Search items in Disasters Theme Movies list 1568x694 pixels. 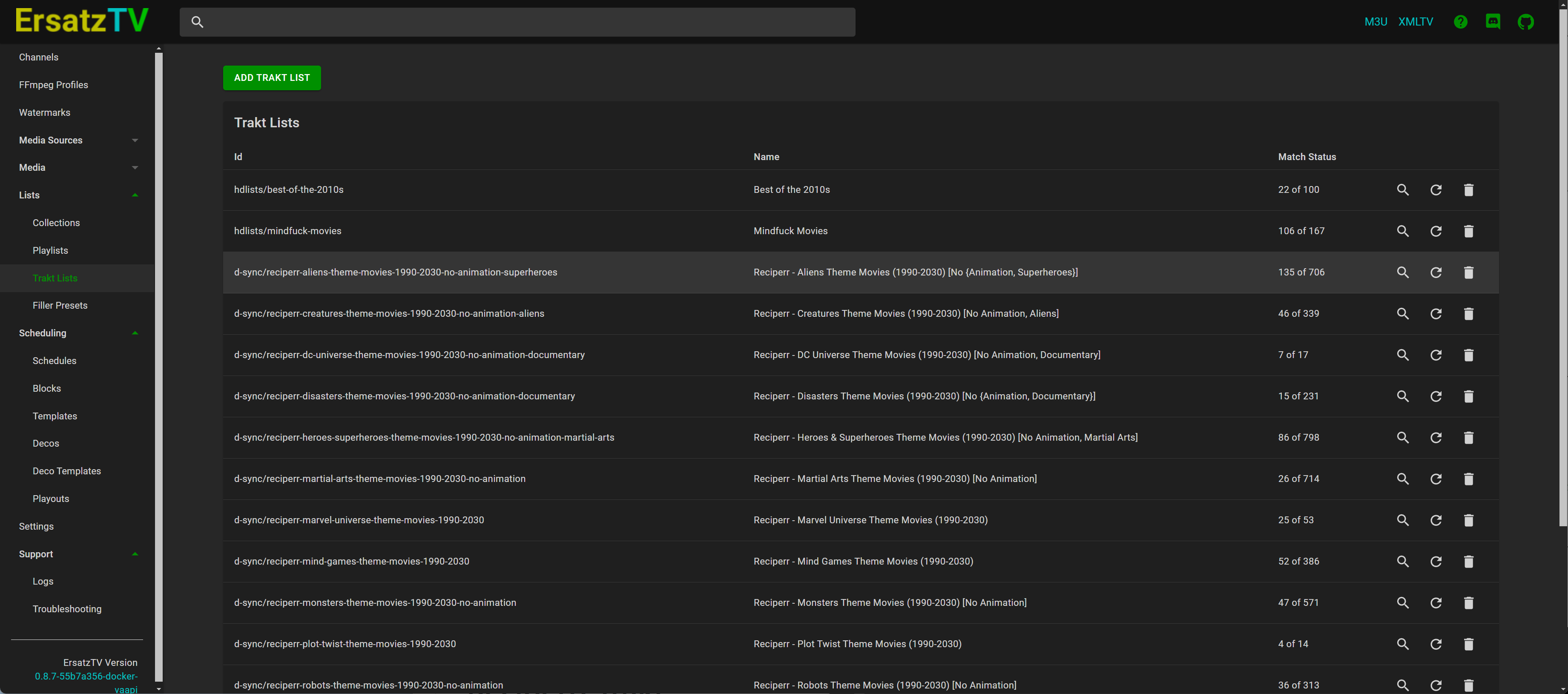(x=1402, y=396)
